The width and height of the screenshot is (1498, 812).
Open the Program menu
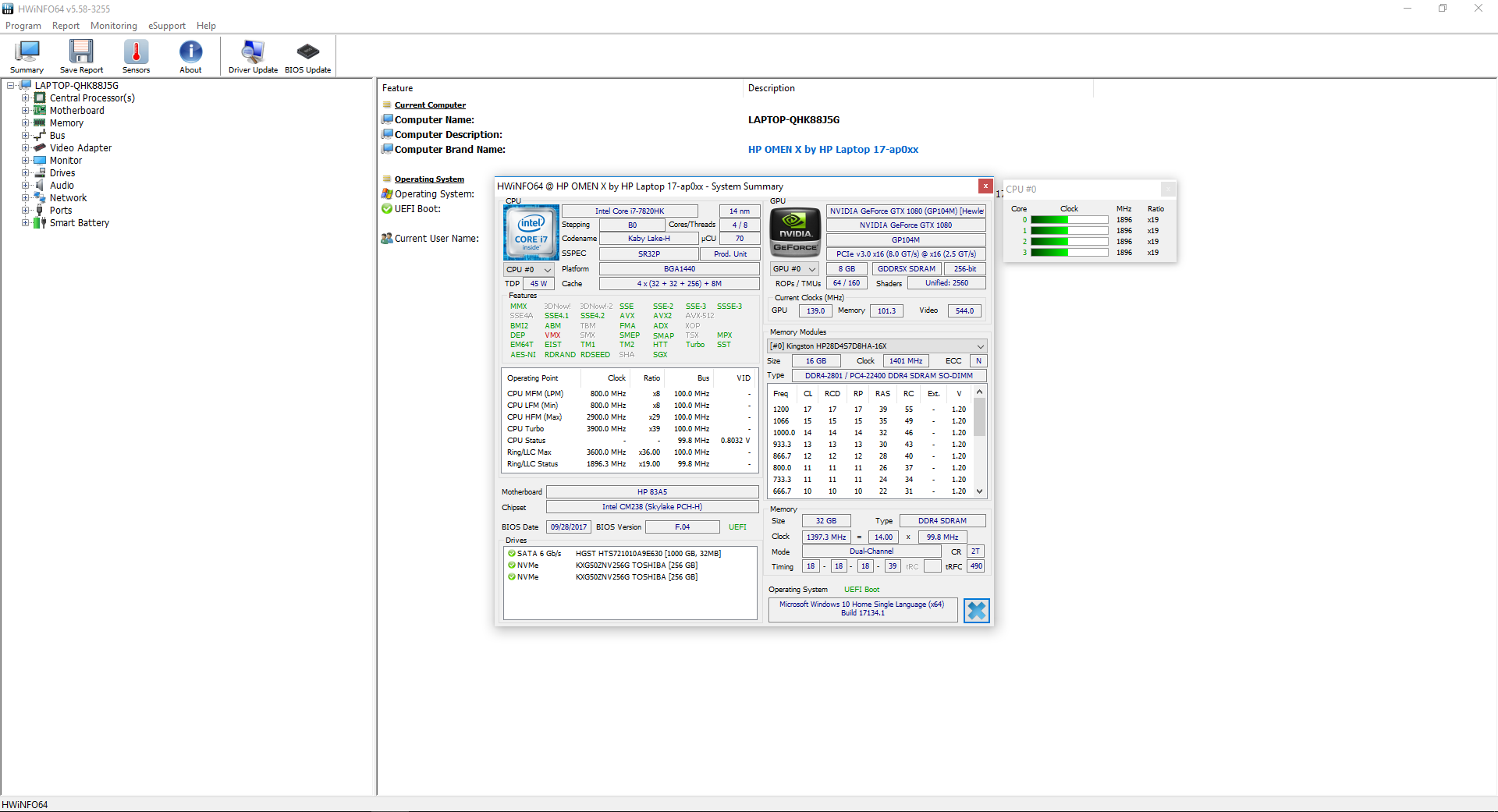tap(23, 26)
